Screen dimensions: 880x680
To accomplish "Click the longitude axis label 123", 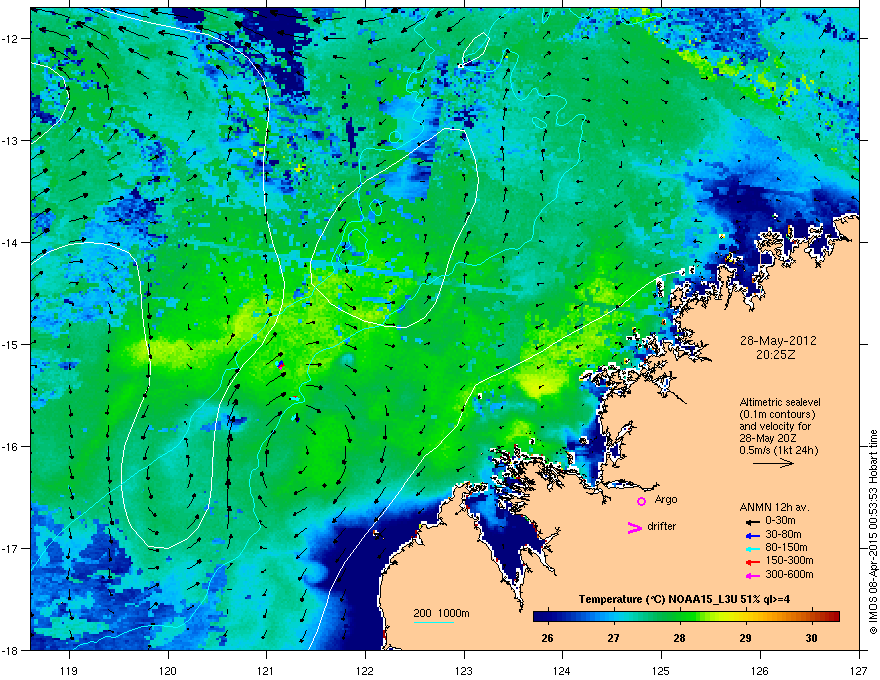I will coord(464,670).
